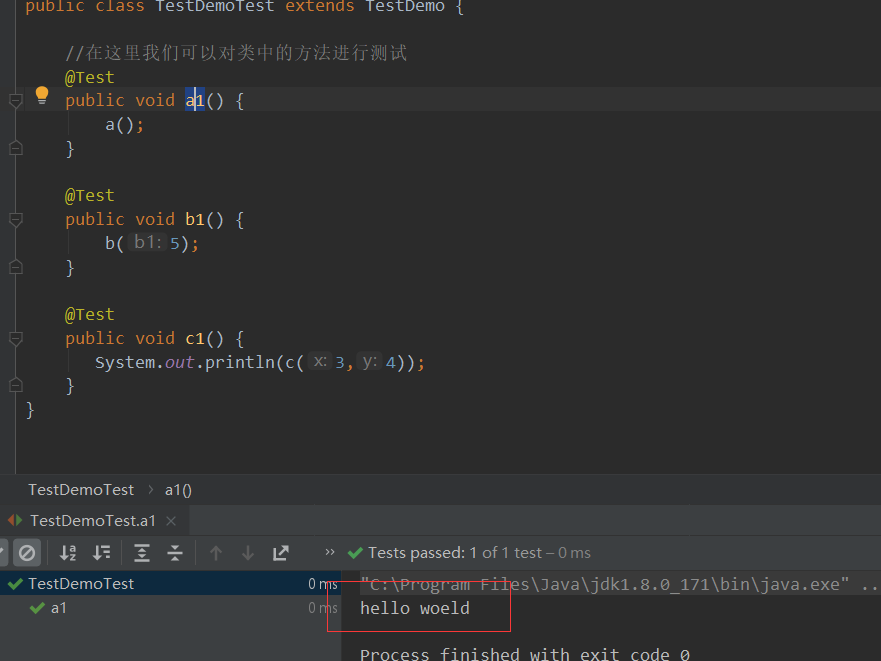Expand all test tree nodes
Screen dimensions: 881x661
[x=142, y=553]
